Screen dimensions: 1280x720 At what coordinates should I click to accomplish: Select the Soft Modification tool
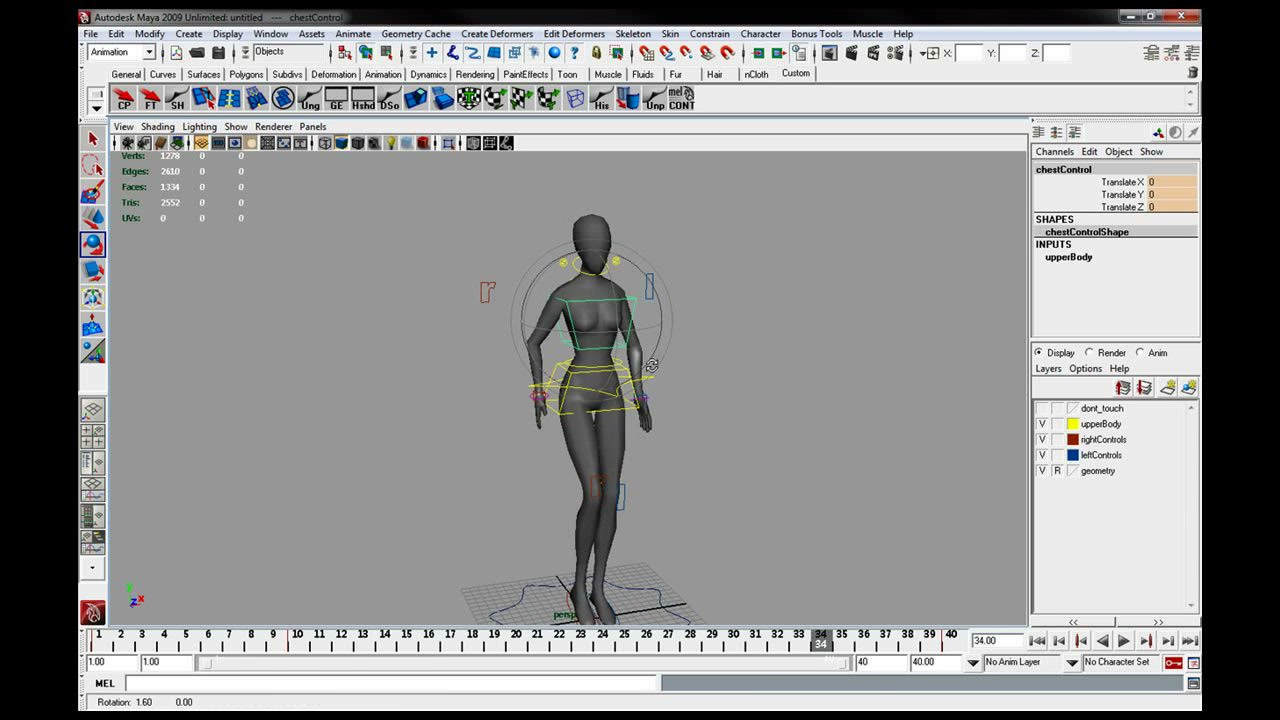[x=93, y=324]
